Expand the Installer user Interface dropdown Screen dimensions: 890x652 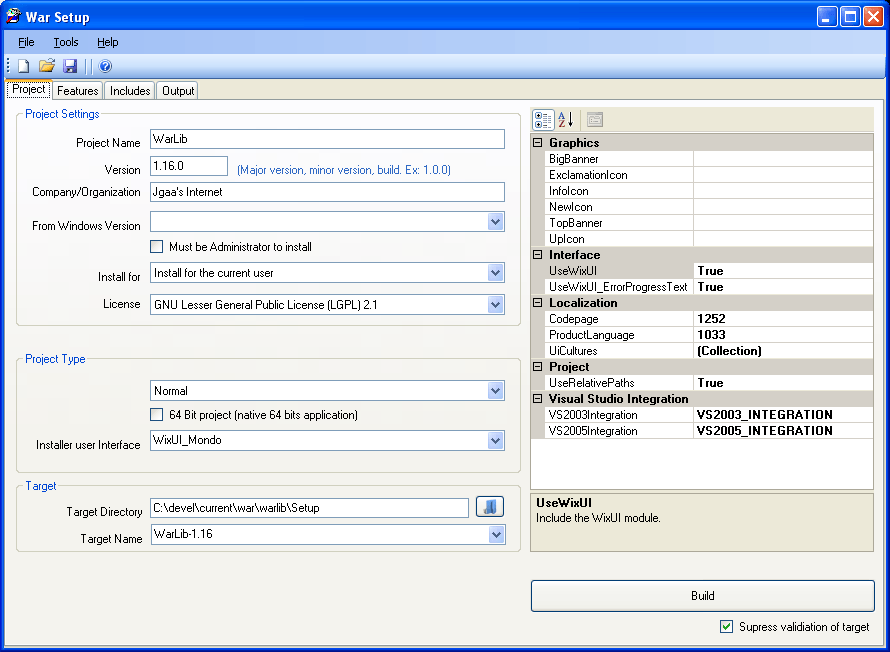496,441
